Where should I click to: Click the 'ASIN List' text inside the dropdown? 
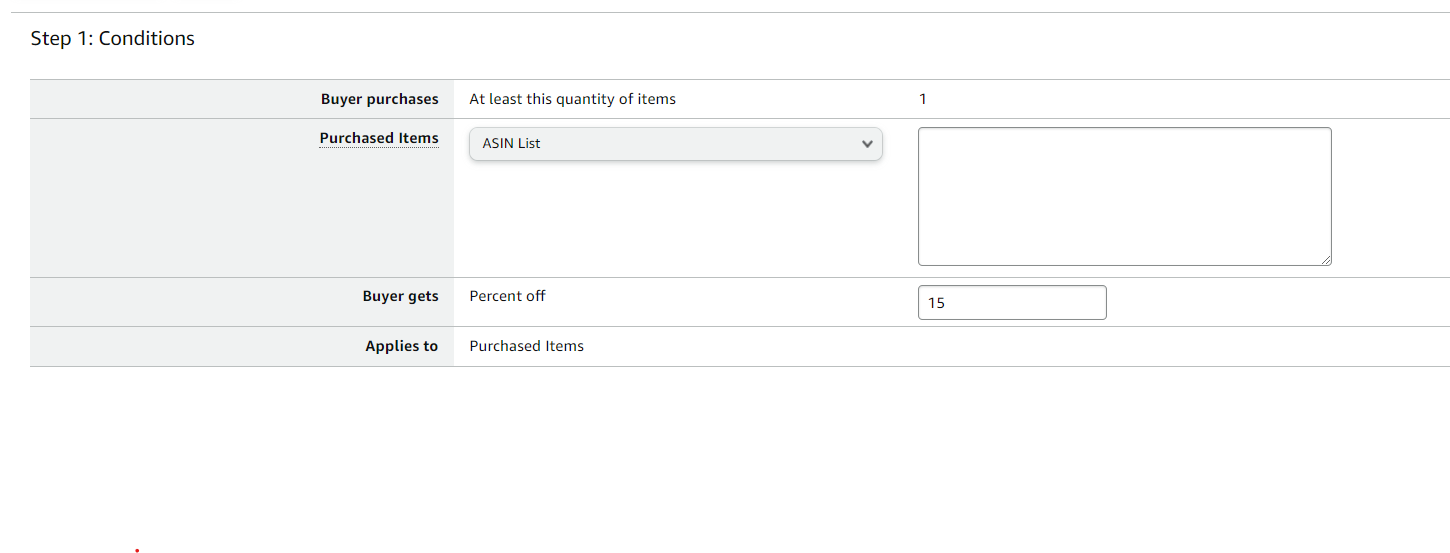tap(511, 144)
